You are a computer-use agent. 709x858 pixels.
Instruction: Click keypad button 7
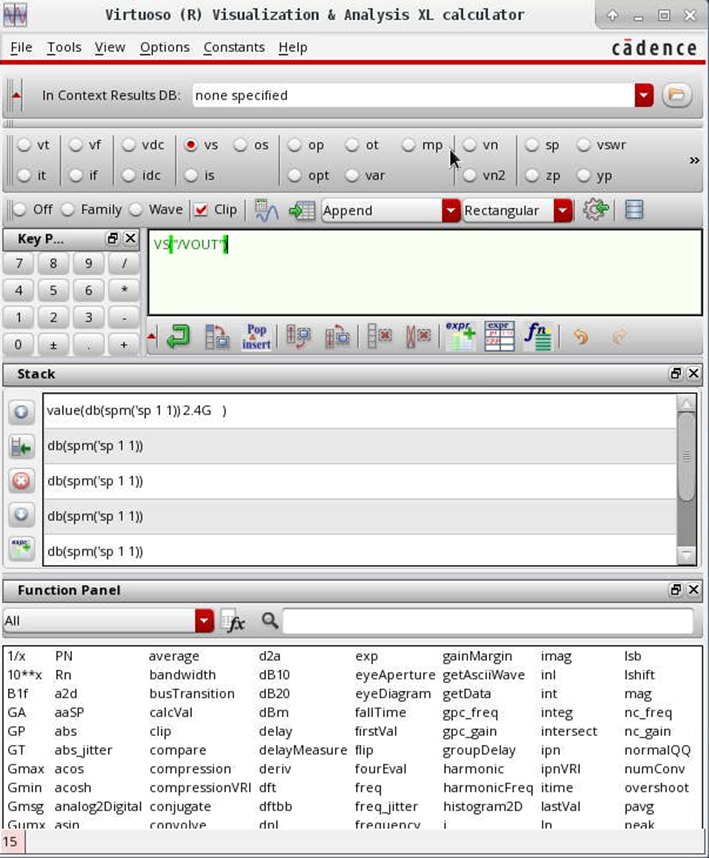19,264
